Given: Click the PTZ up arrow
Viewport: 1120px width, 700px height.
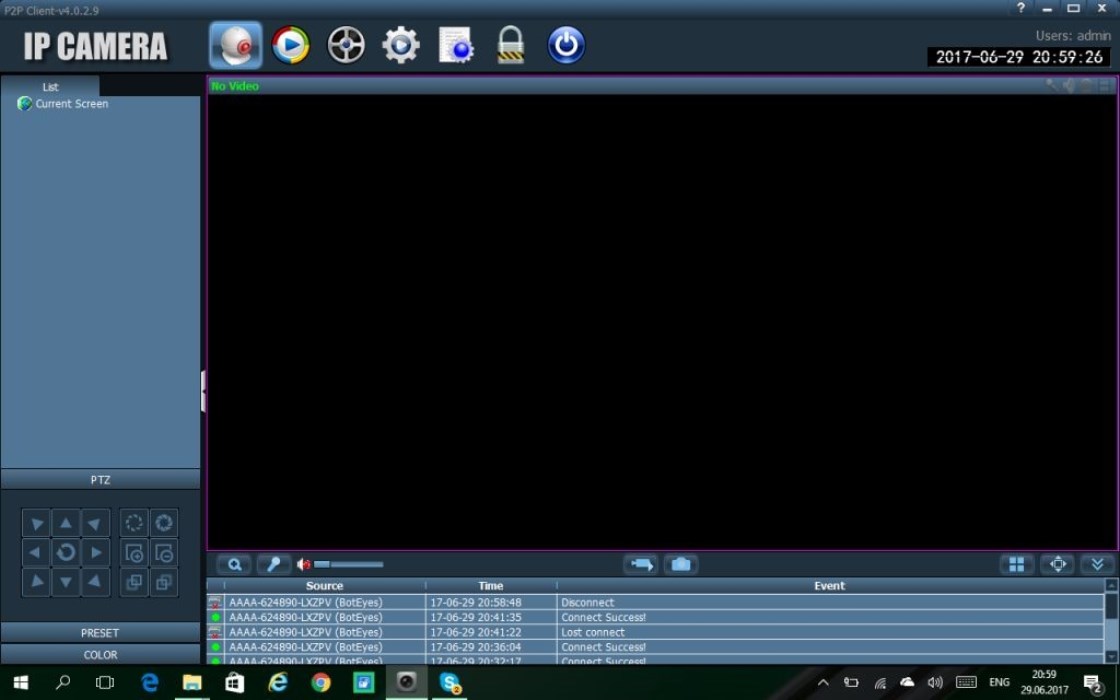Looking at the screenshot, I should pos(66,523).
